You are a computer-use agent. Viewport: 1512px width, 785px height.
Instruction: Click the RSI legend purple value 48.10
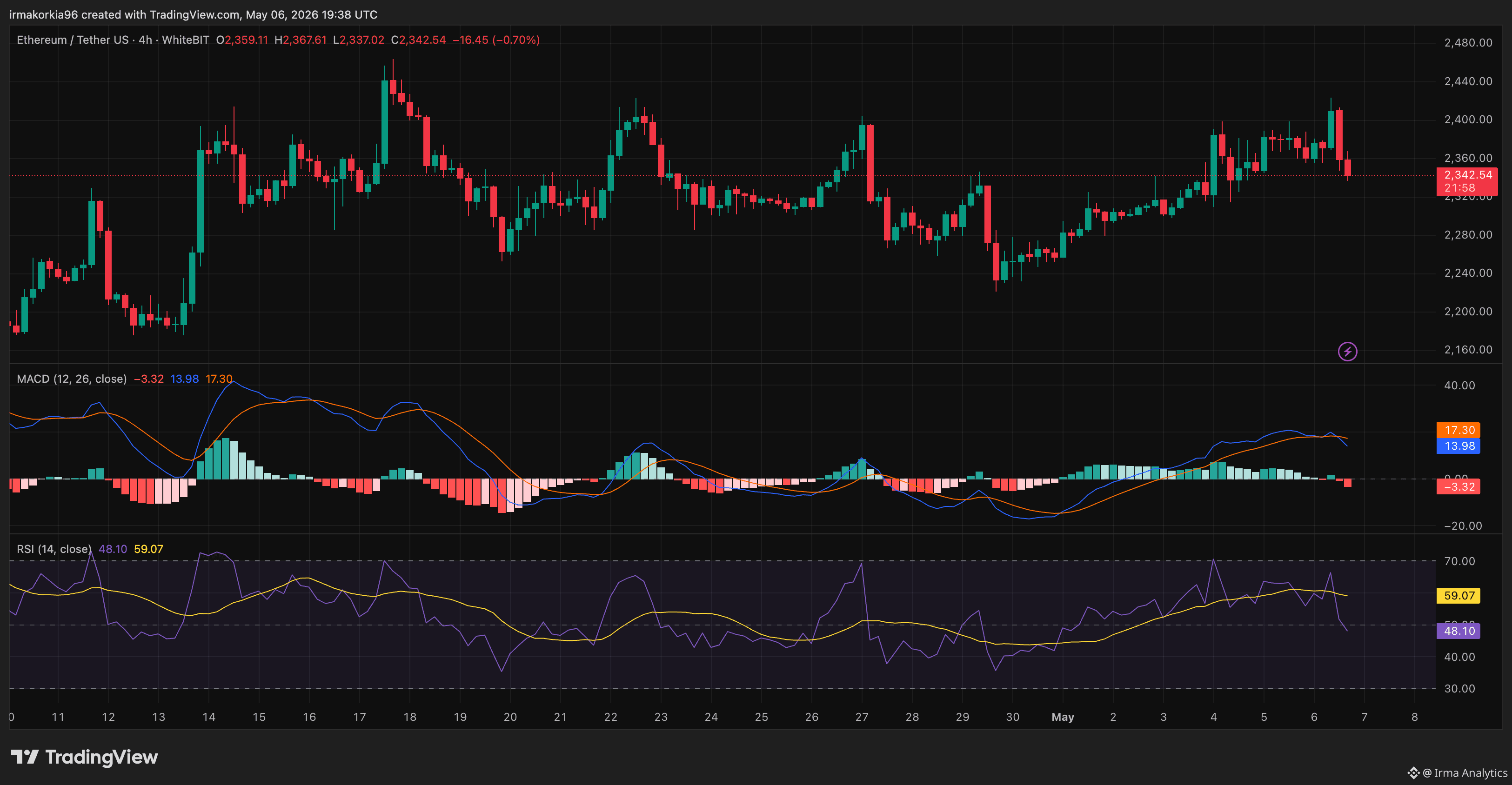pyautogui.click(x=113, y=549)
